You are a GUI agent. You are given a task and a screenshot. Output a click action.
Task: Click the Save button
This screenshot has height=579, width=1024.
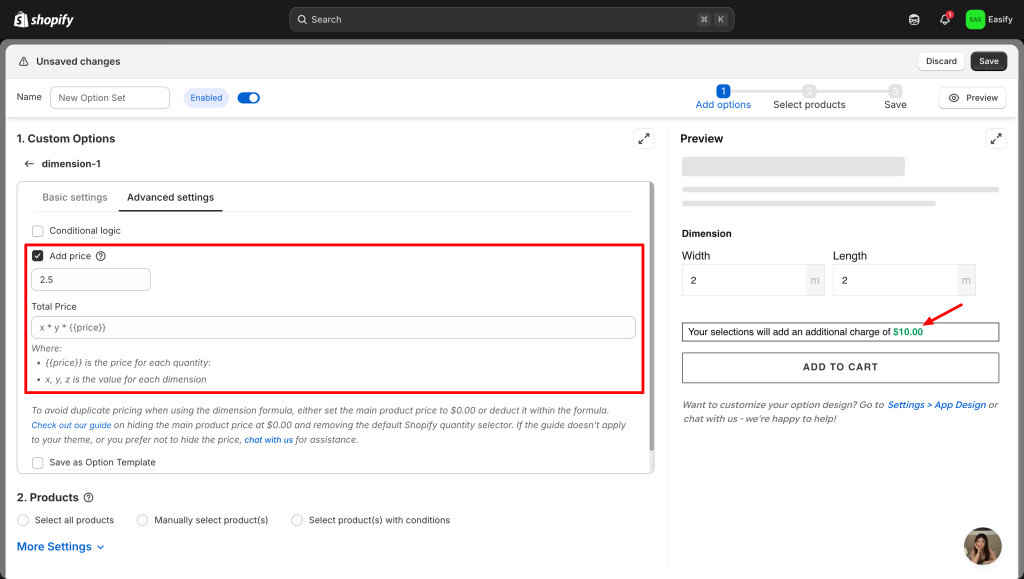click(988, 61)
